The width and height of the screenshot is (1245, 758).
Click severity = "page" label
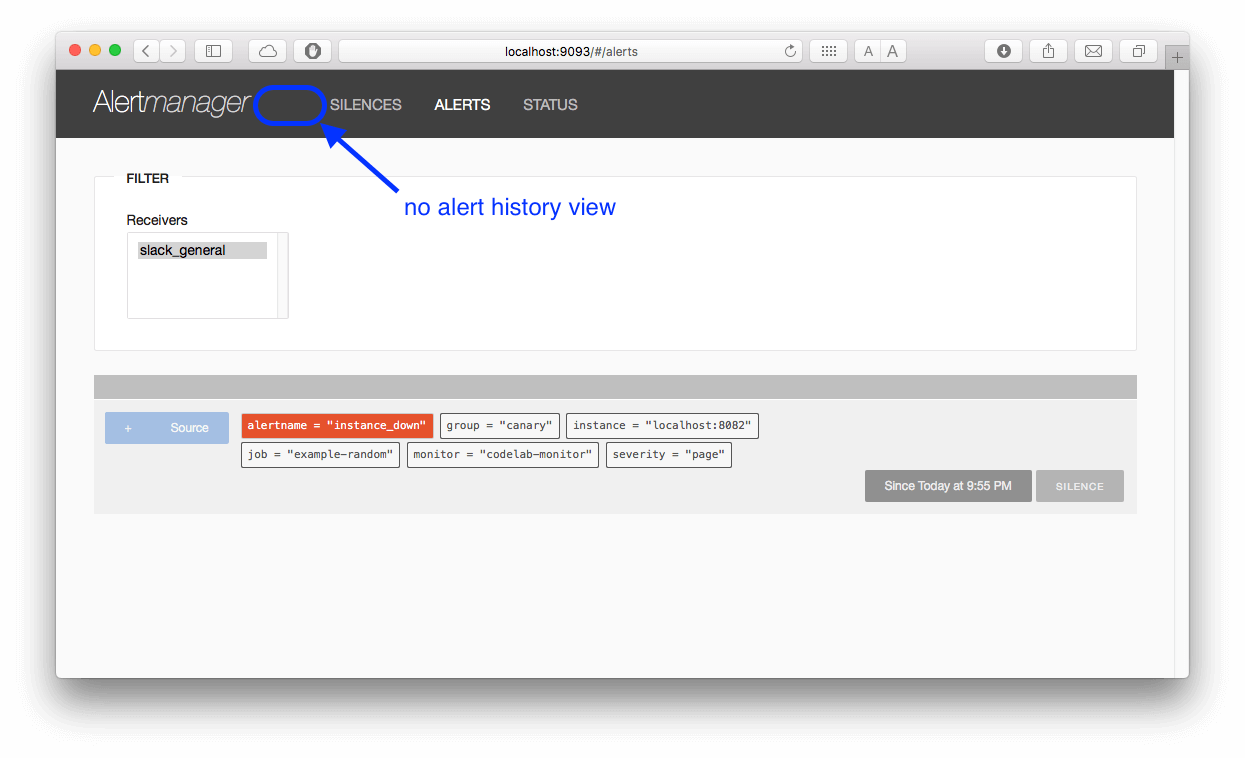(x=669, y=455)
